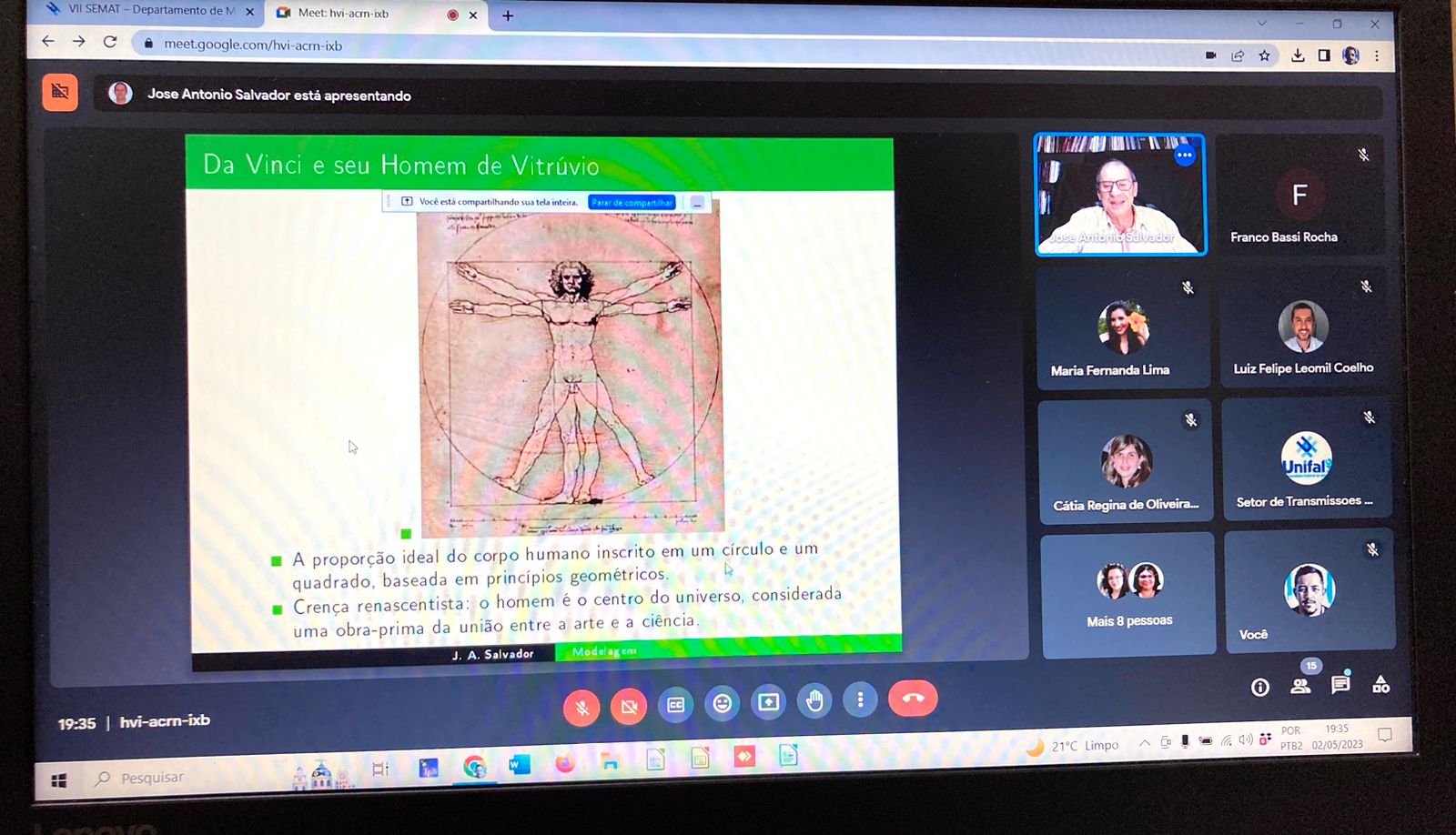Select Setor de Transmissoes Unifal tile

point(1307,458)
